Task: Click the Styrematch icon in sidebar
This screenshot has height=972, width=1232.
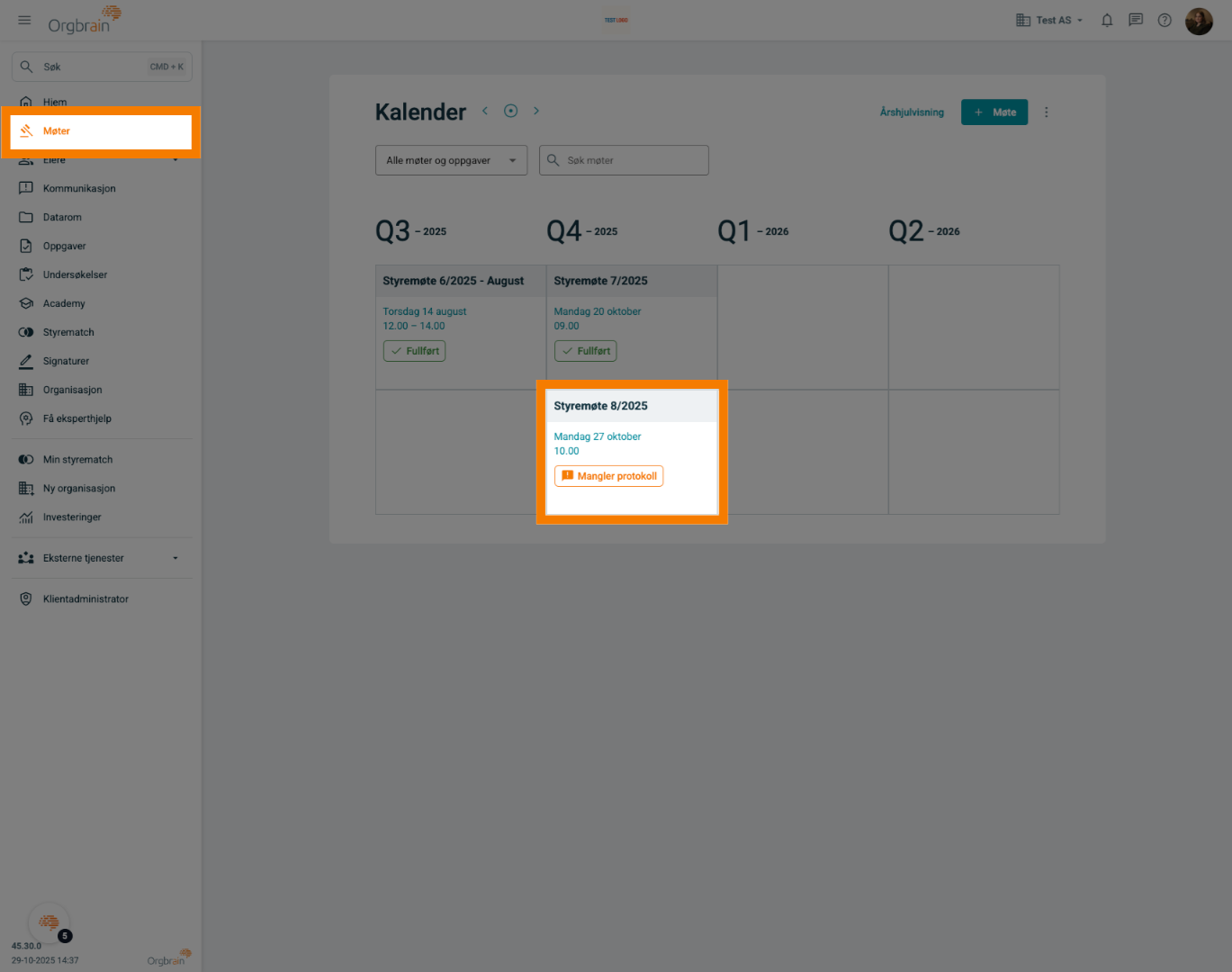Action: 26,332
